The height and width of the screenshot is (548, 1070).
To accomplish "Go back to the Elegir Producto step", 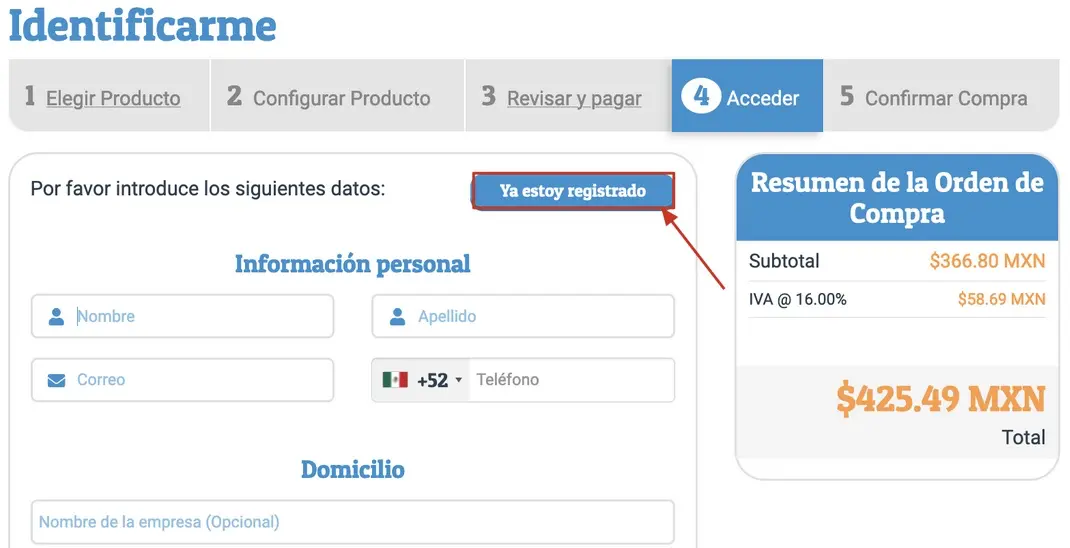I will click(x=113, y=98).
